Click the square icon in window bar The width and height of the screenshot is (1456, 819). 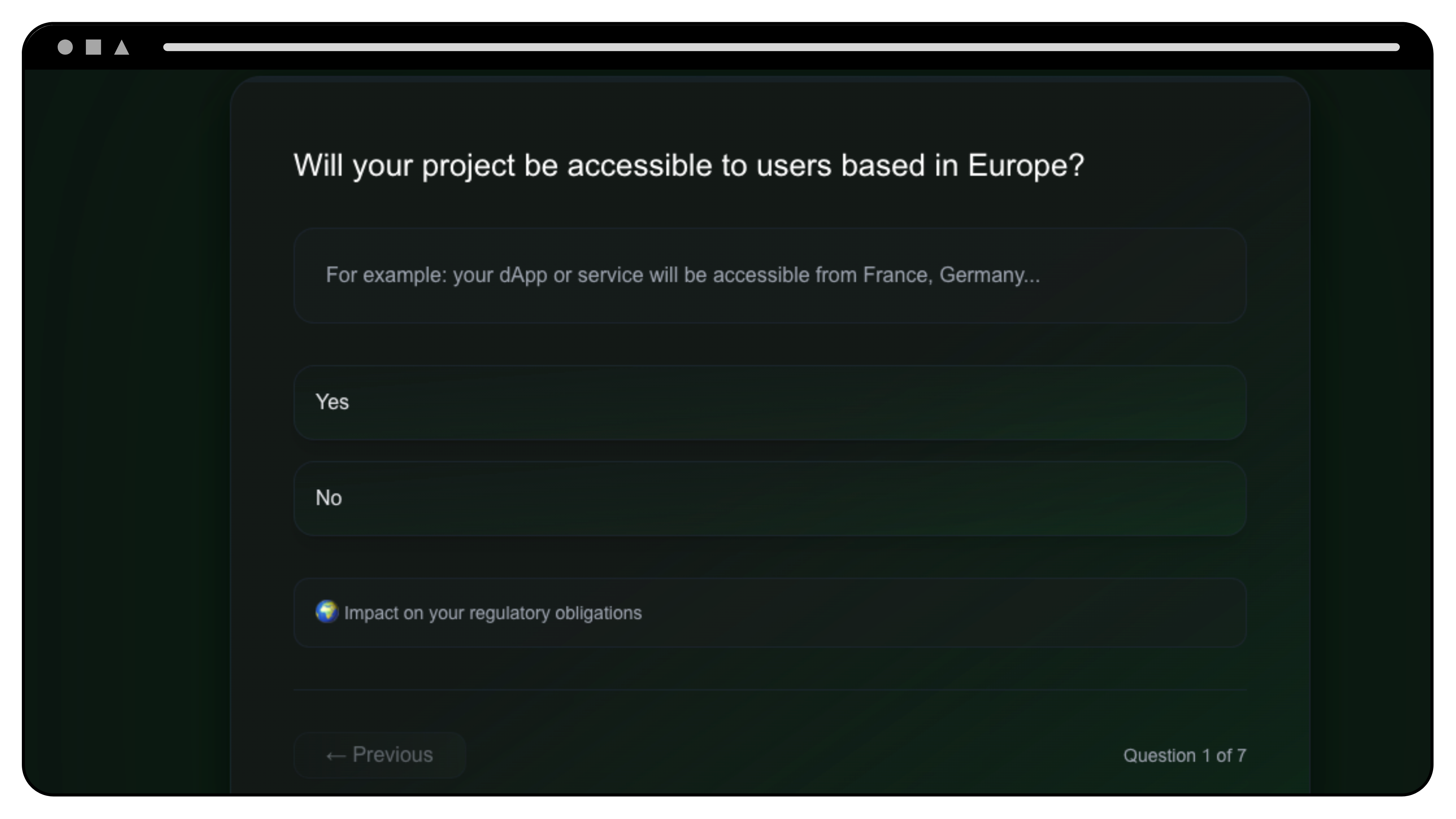point(93,47)
